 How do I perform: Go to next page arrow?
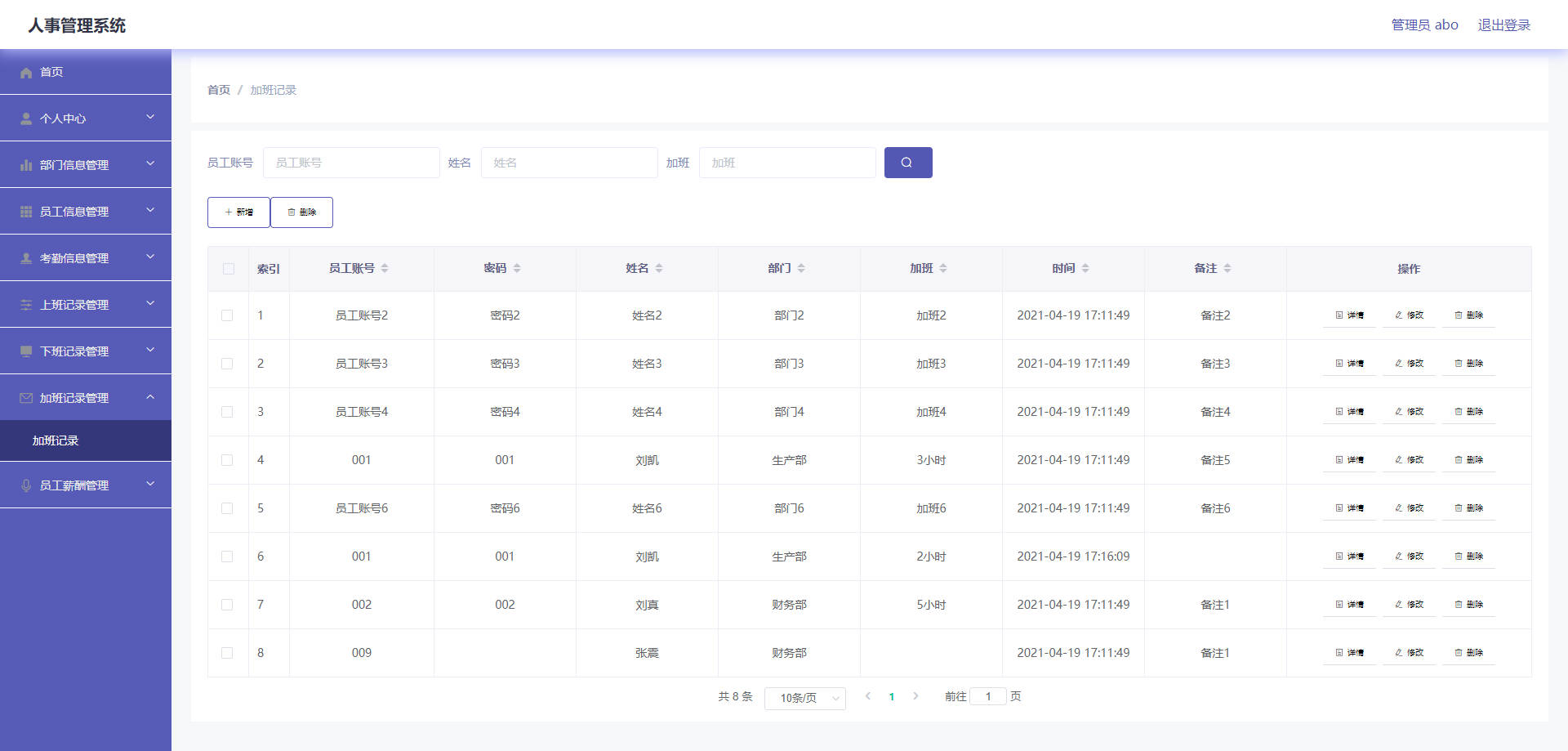point(915,696)
